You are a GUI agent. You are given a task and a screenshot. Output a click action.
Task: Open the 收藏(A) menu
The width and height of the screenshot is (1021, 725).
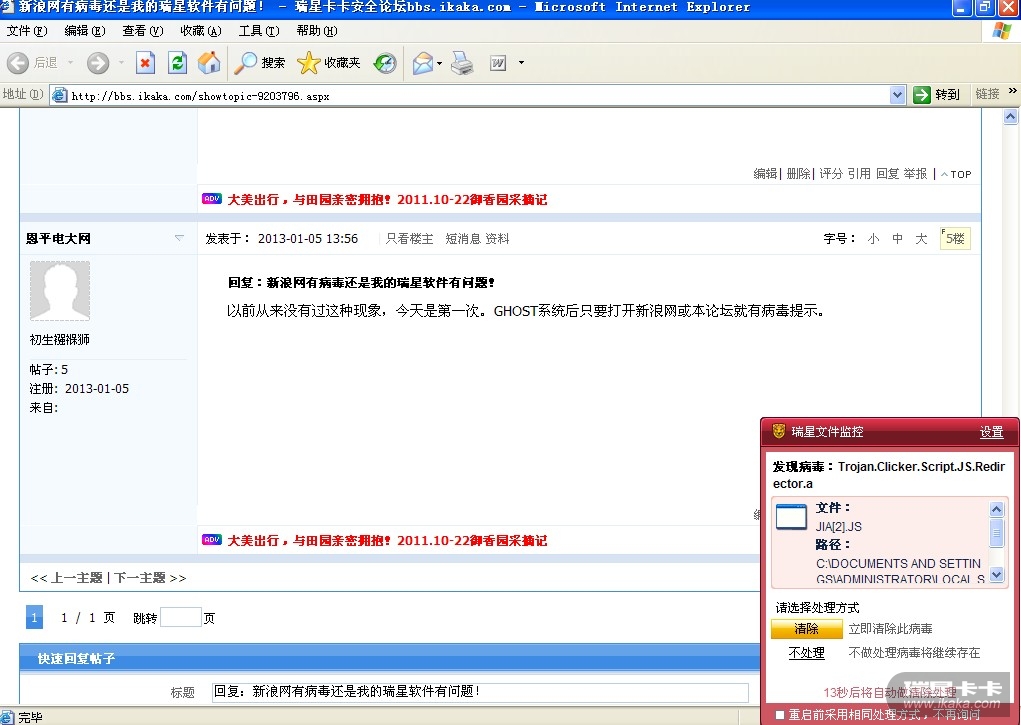pos(201,31)
